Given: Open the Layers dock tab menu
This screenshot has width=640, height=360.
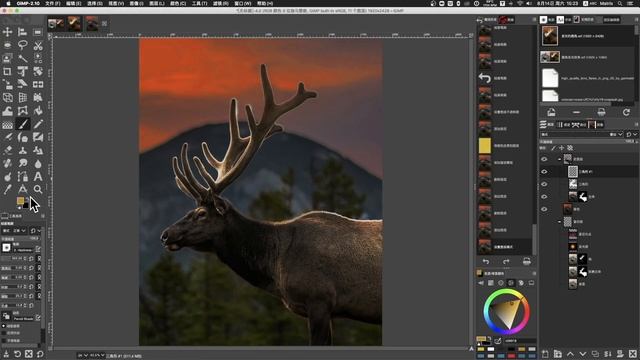Looking at the screenshot, I should (x=636, y=124).
